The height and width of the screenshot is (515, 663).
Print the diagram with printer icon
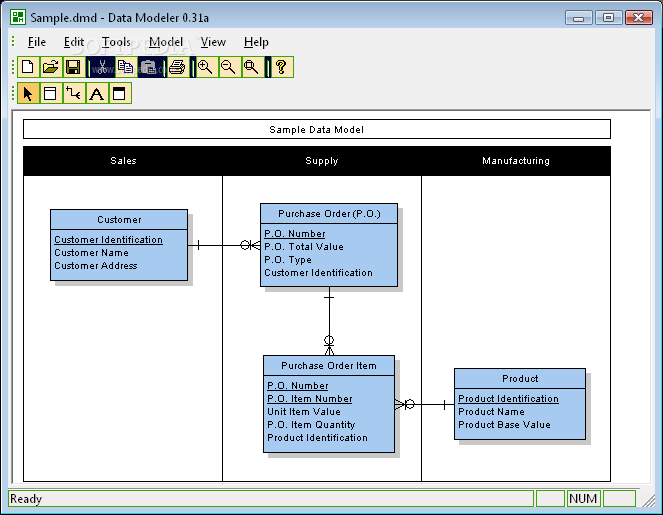tap(178, 67)
